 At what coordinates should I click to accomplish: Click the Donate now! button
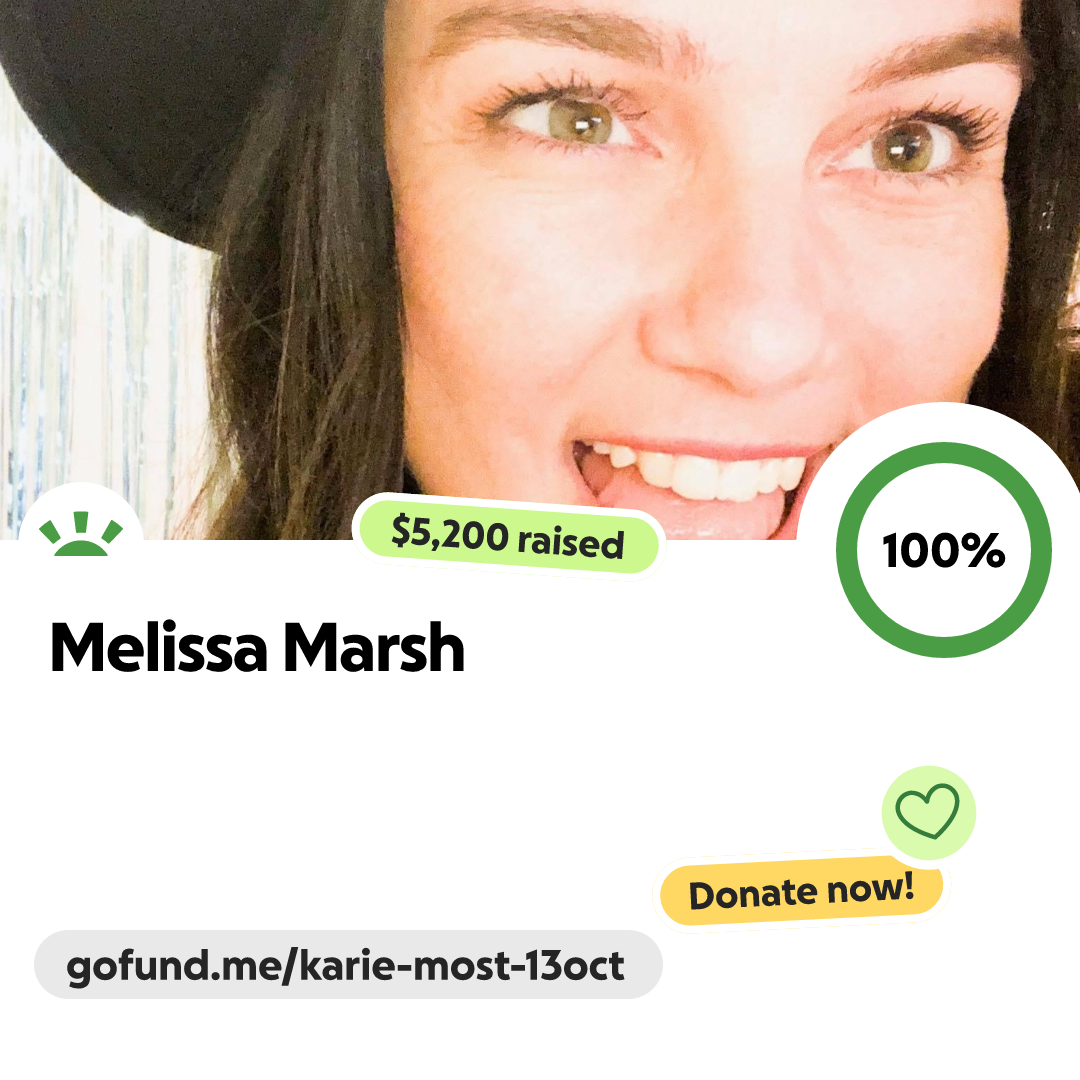pos(801,891)
